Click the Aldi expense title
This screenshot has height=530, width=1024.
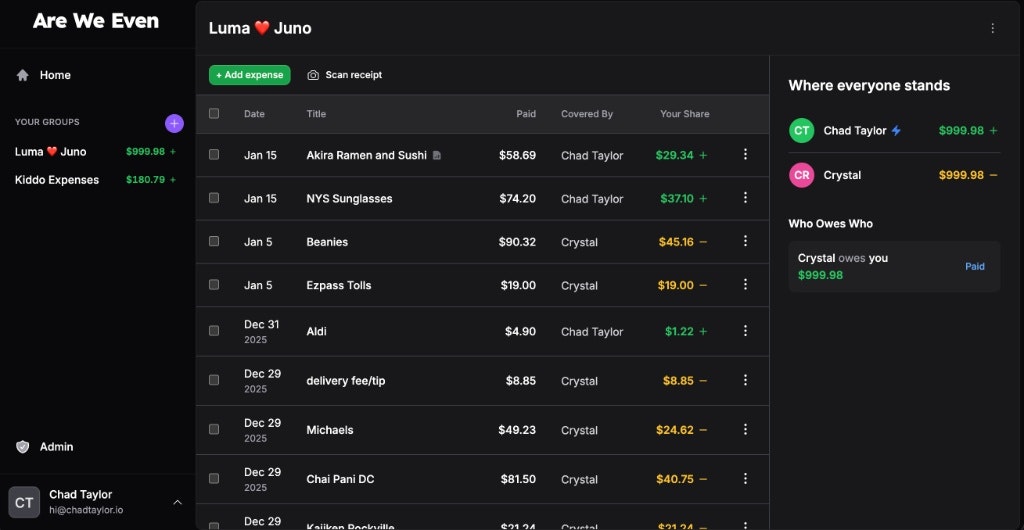[316, 332]
